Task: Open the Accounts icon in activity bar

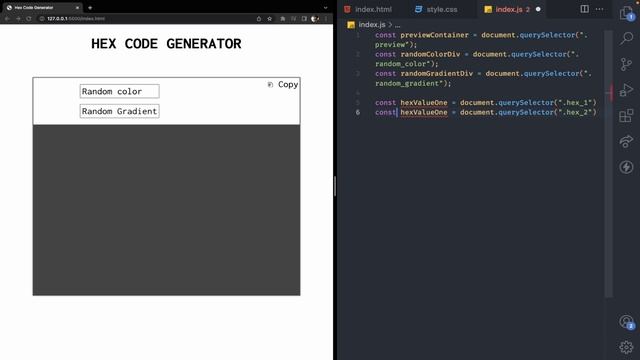Action: [626, 322]
